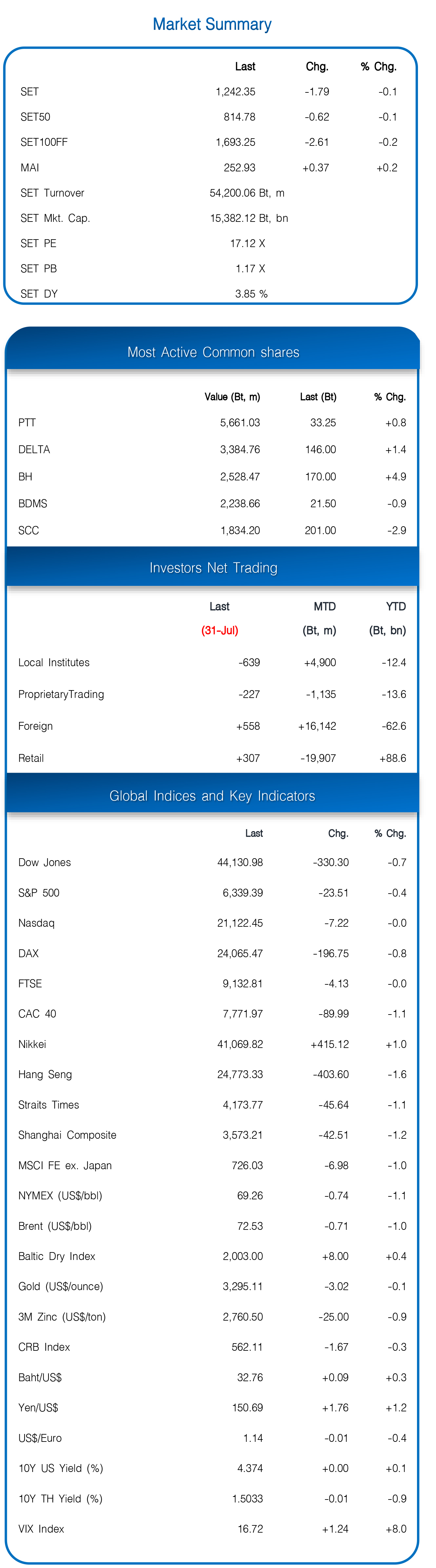Select the Hang Seng index name
The width and height of the screenshot is (436, 1568).
45,1074
